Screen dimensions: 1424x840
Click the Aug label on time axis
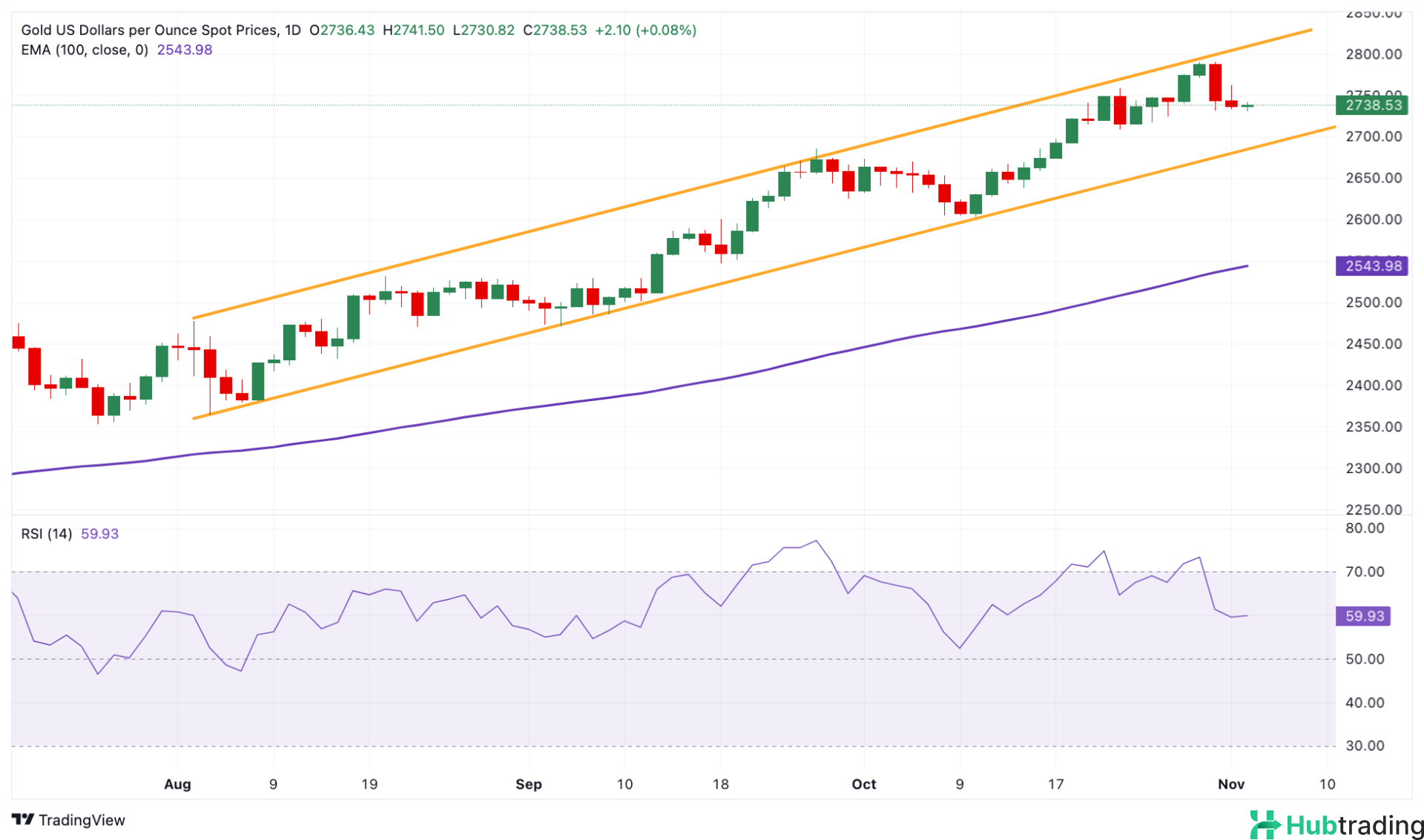coord(177,784)
